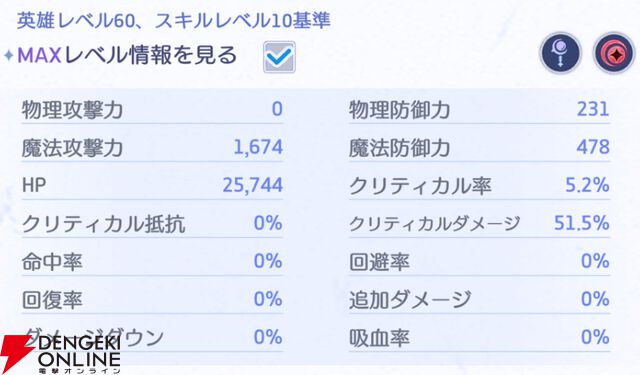The image size is (640, 375).
Task: Click the HP value 25,744
Action: point(253,185)
